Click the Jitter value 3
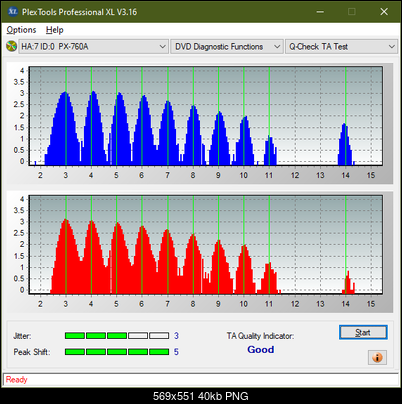Screen dimensions: 402x404 click(x=176, y=336)
